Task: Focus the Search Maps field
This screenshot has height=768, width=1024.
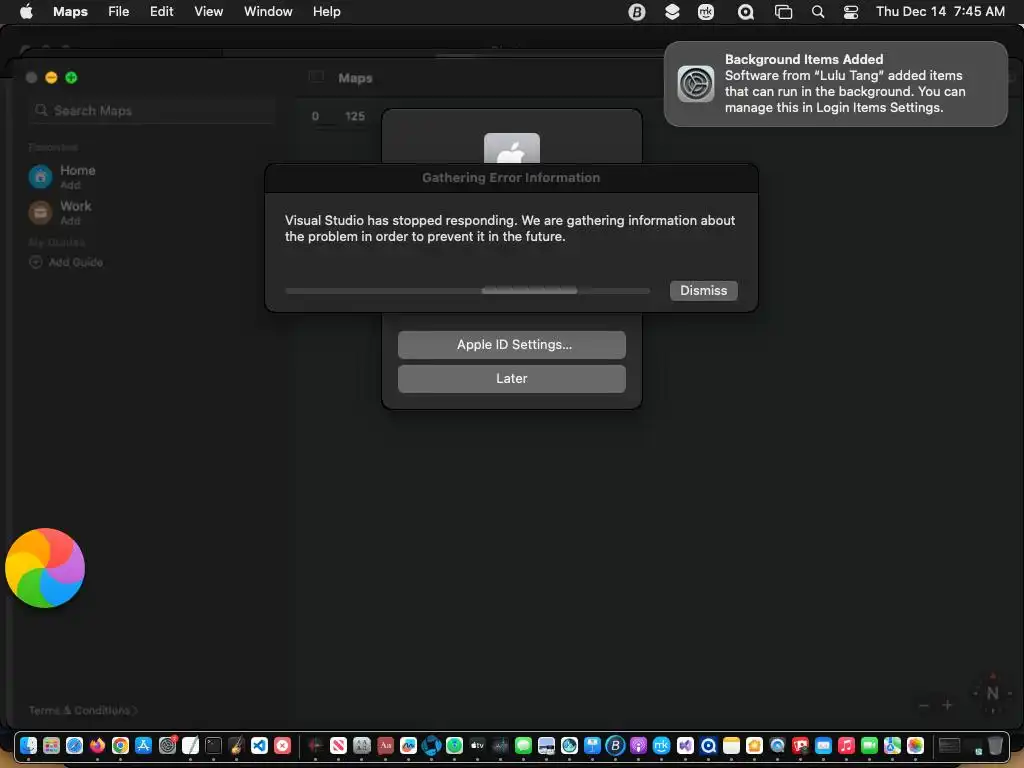Action: coord(152,110)
